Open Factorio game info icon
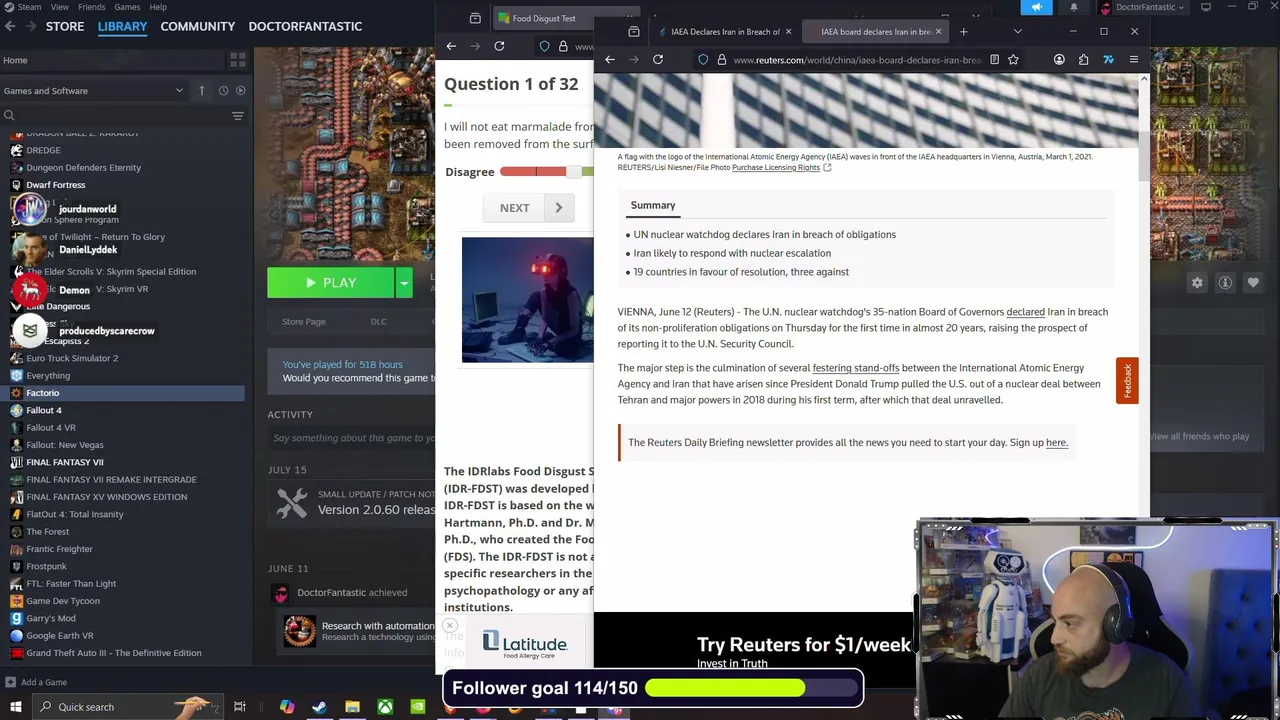The width and height of the screenshot is (1280, 720). pos(1225,283)
